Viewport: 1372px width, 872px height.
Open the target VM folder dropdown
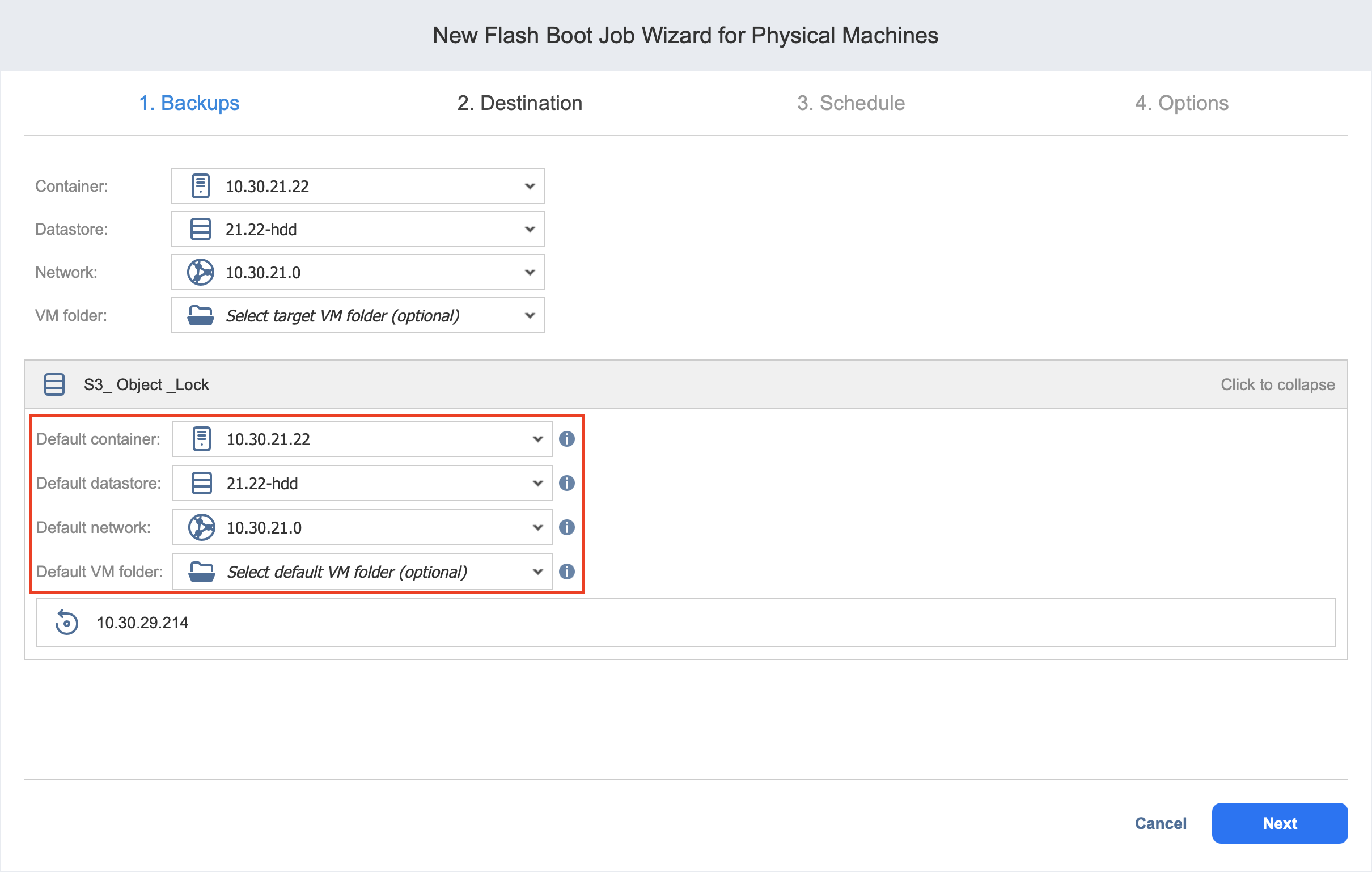[530, 316]
